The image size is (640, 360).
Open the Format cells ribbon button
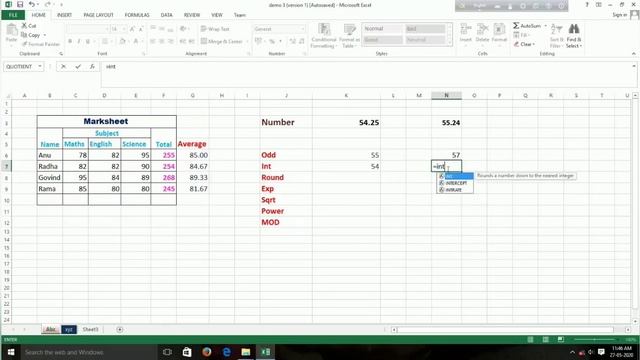click(x=499, y=33)
